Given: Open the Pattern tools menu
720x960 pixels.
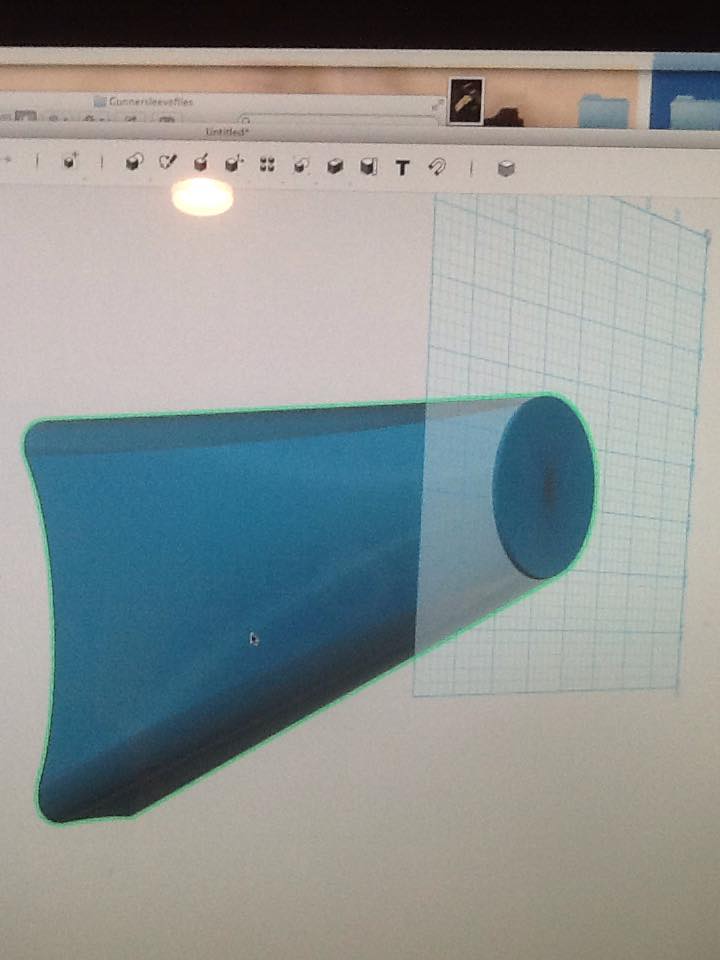Looking at the screenshot, I should click(267, 164).
